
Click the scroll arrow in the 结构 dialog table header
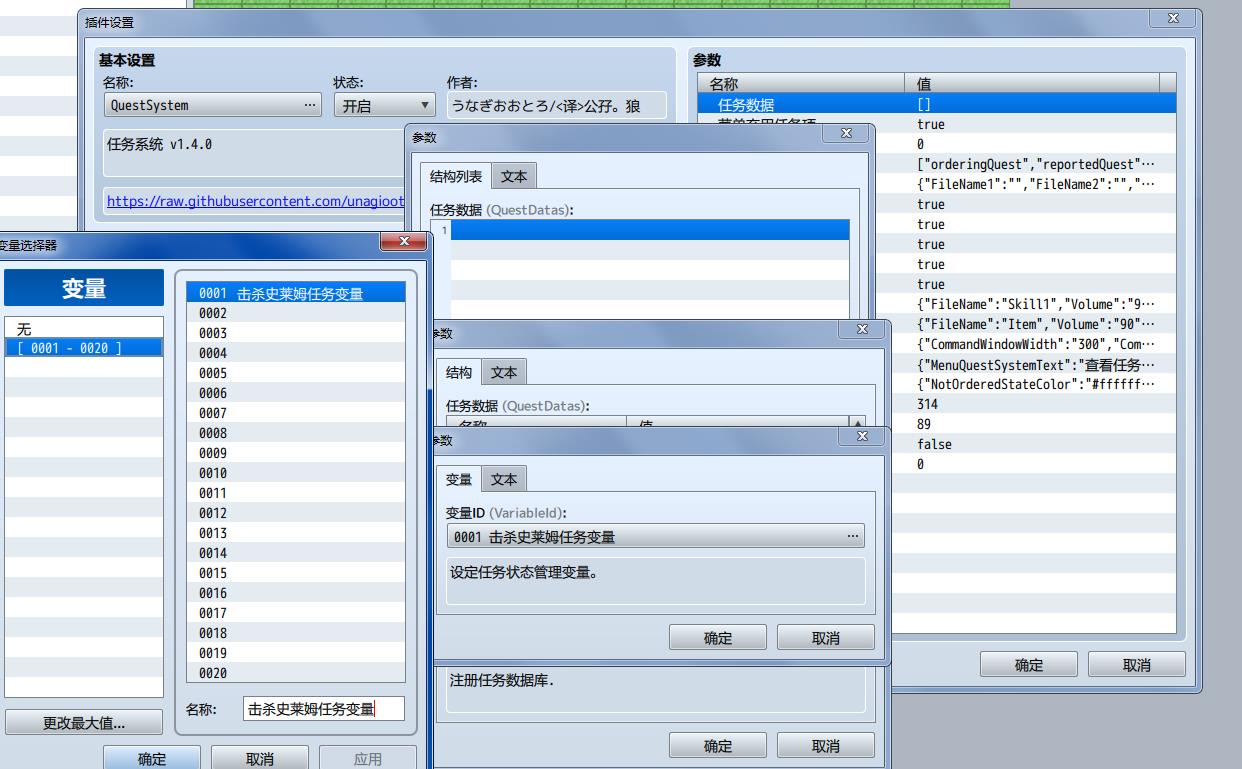coord(857,423)
